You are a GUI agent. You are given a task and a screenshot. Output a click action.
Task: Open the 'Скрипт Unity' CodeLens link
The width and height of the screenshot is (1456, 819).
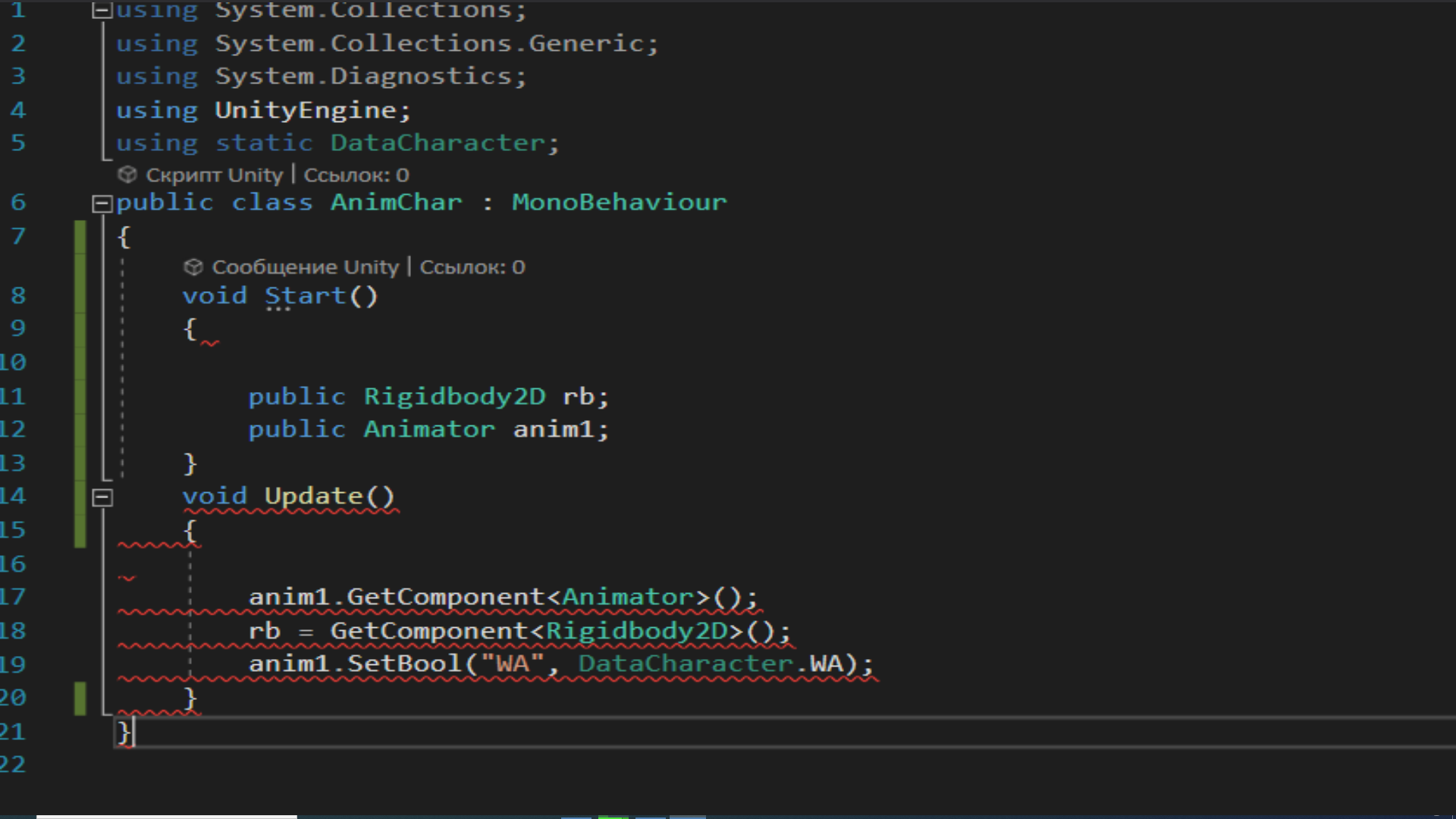pyautogui.click(x=214, y=175)
